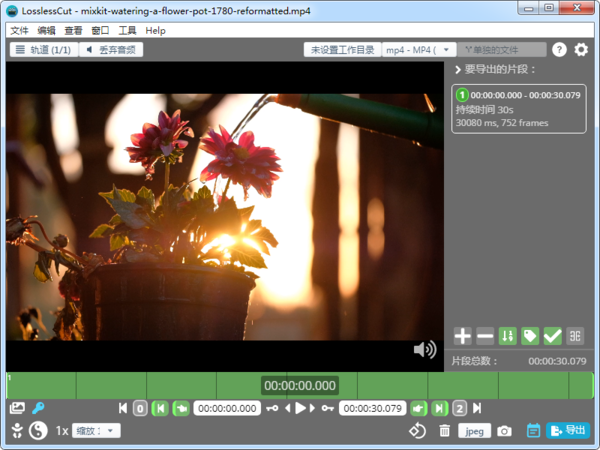
Task: Open the 工具 menu
Action: [x=127, y=31]
